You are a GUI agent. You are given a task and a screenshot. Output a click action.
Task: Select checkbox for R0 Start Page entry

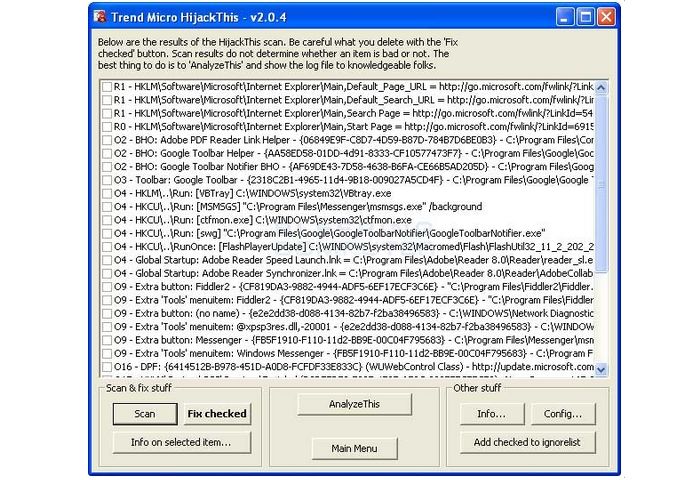[107, 127]
